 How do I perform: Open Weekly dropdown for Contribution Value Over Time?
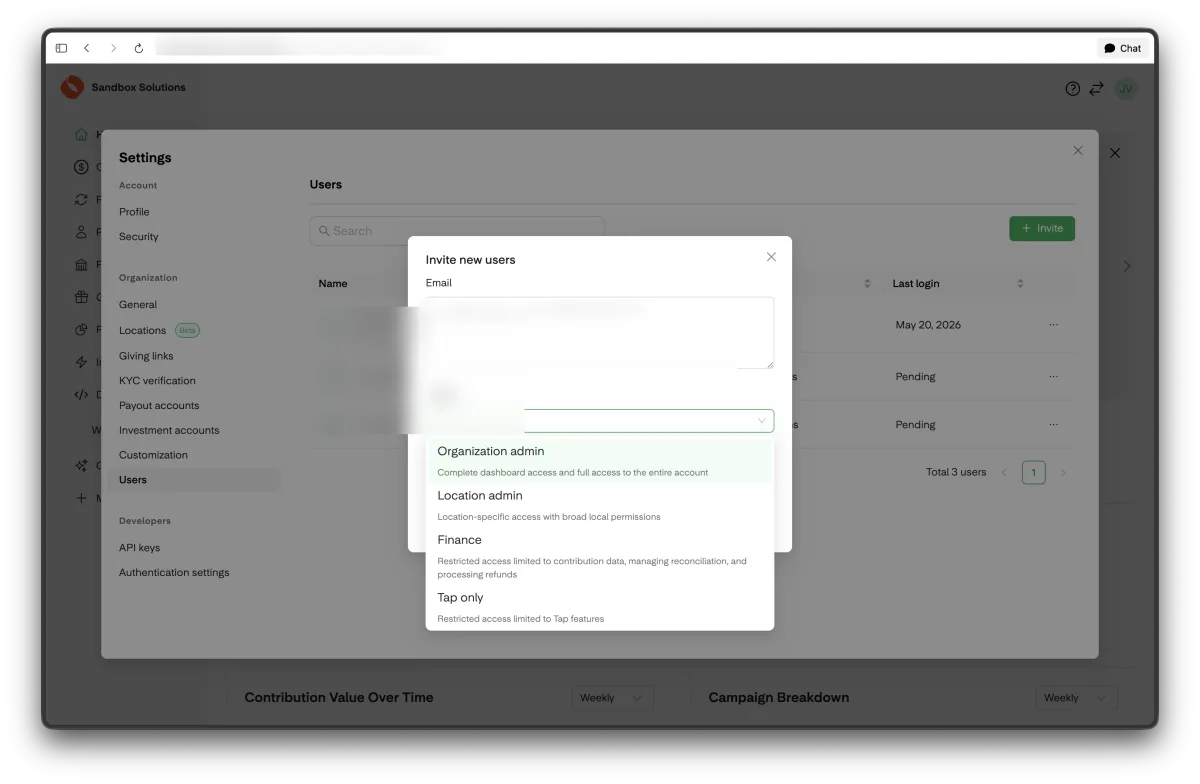[x=612, y=698]
